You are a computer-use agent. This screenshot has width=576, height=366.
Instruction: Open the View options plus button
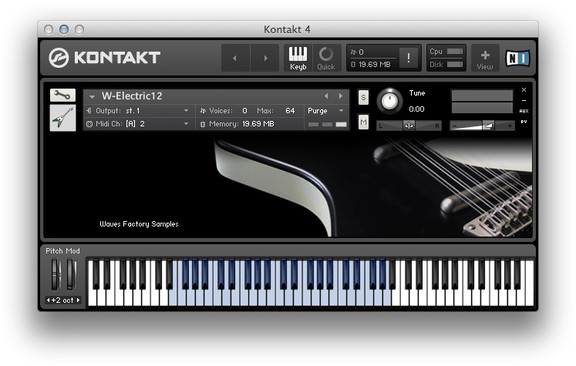point(485,58)
